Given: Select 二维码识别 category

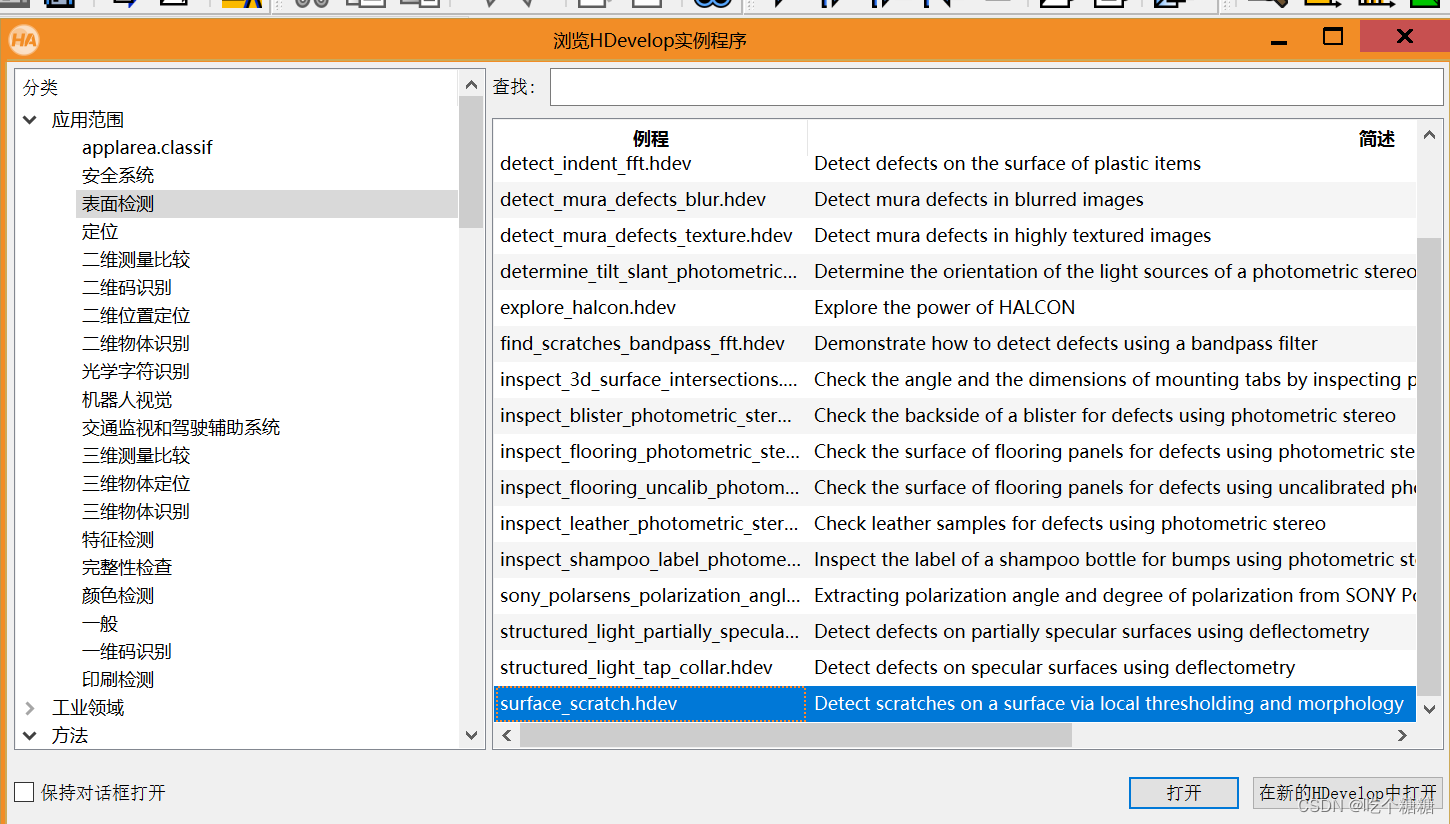Looking at the screenshot, I should tap(127, 288).
